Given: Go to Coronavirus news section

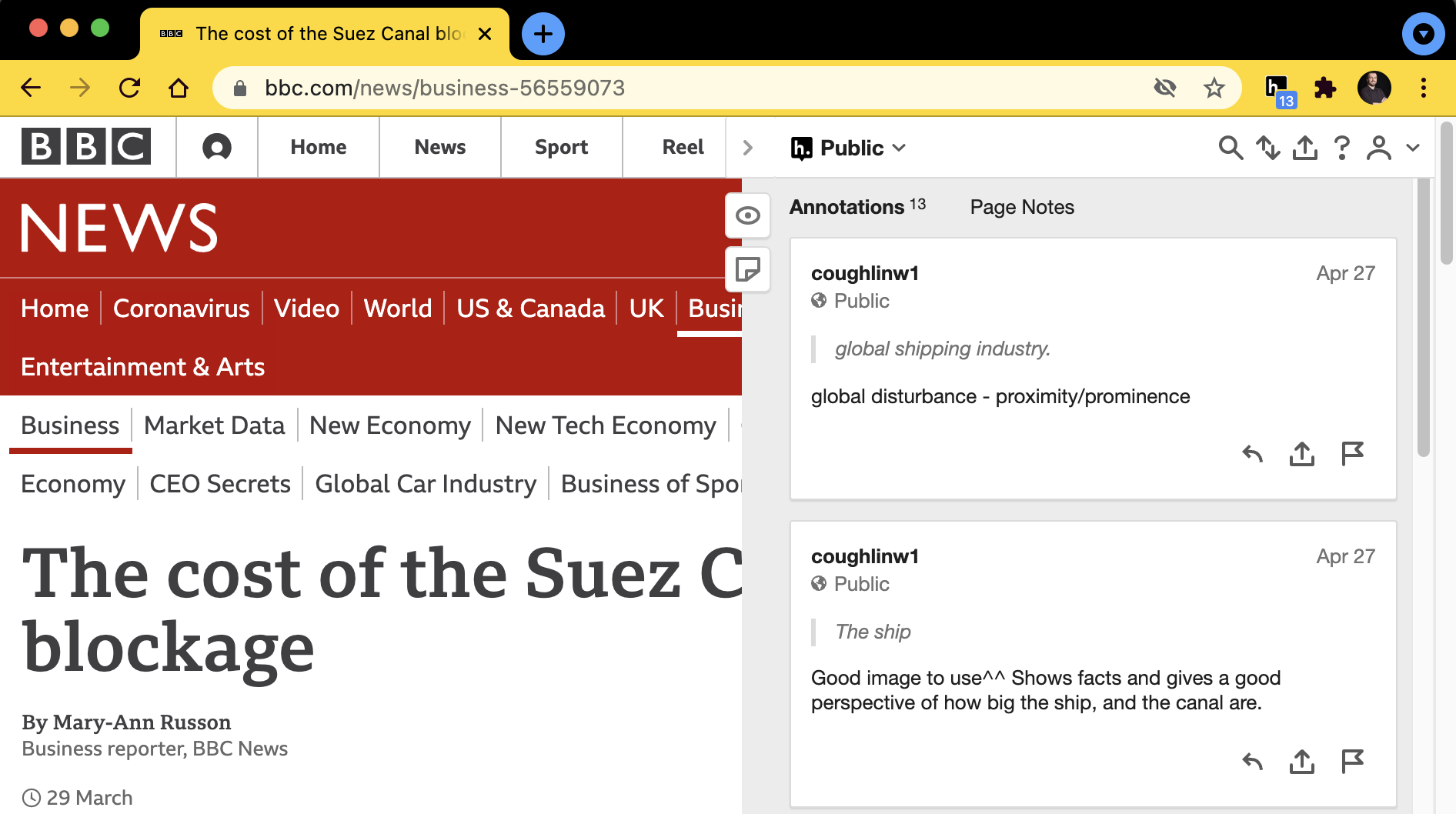Looking at the screenshot, I should point(182,308).
